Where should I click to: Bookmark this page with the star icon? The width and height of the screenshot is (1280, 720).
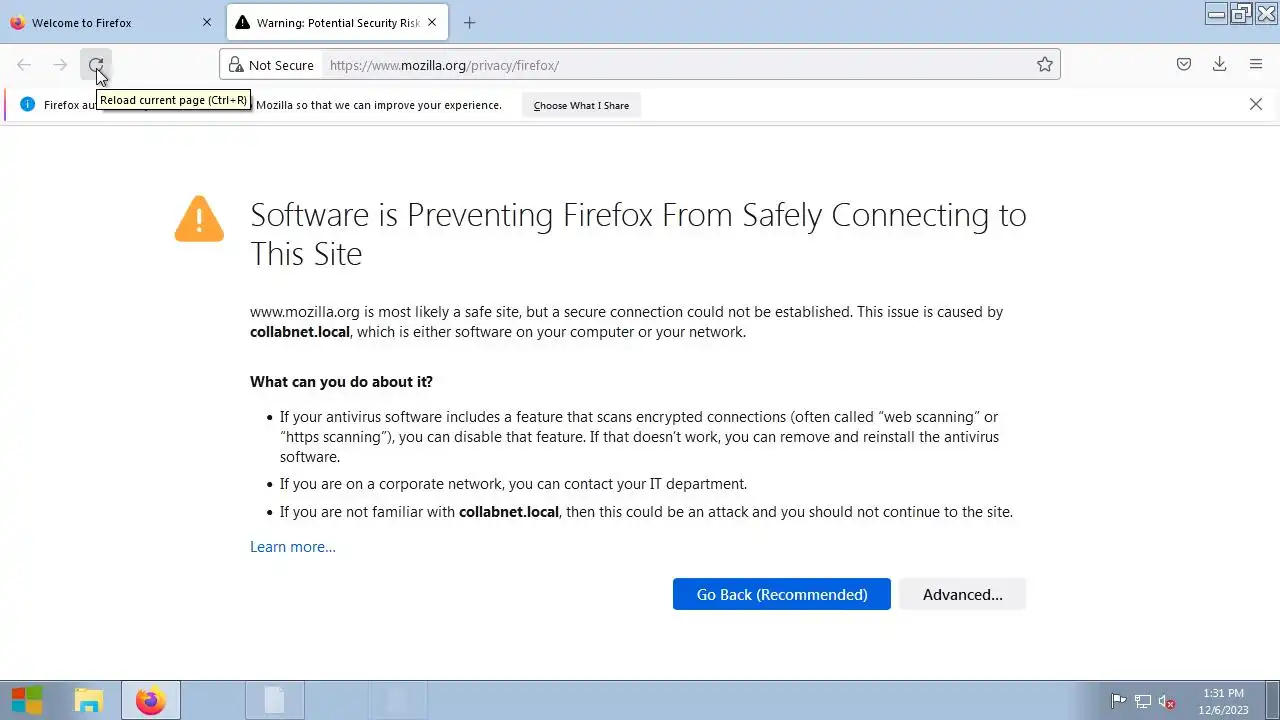point(1045,65)
